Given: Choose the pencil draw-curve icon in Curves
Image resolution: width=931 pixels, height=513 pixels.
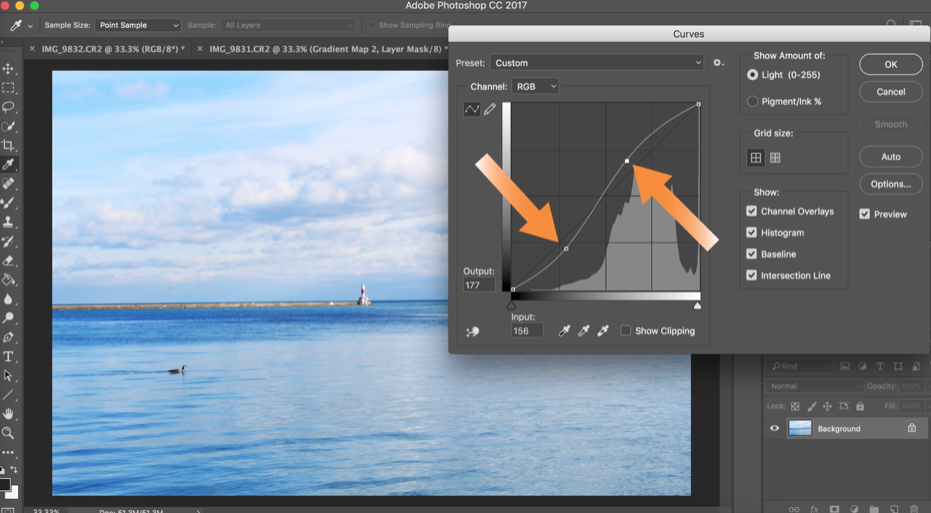Looking at the screenshot, I should 490,109.
